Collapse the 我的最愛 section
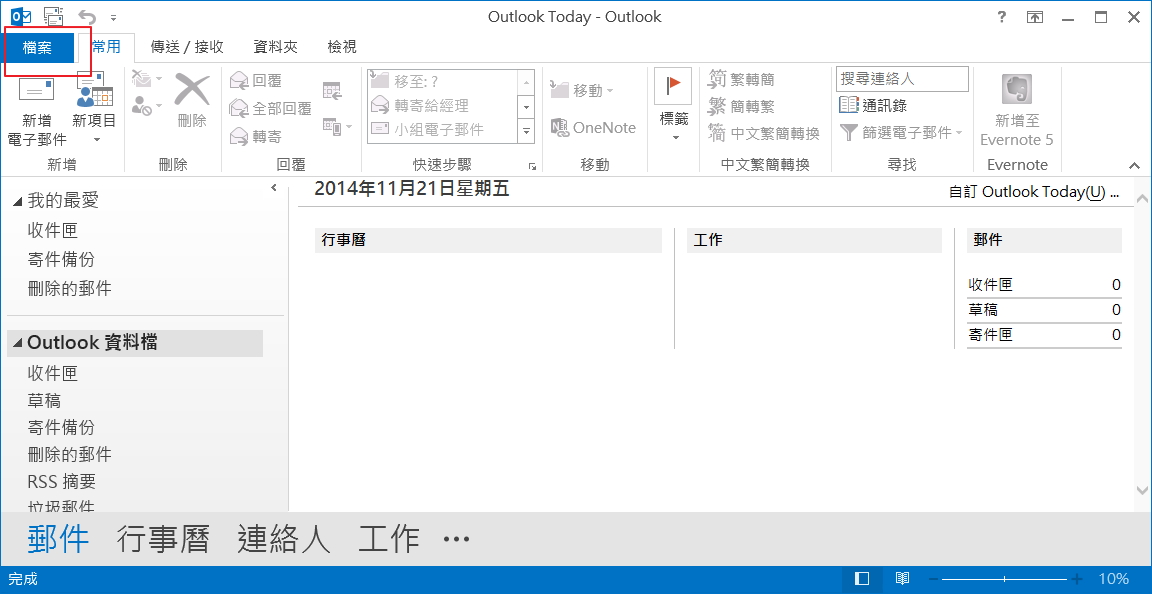This screenshot has width=1152, height=594. (18, 201)
